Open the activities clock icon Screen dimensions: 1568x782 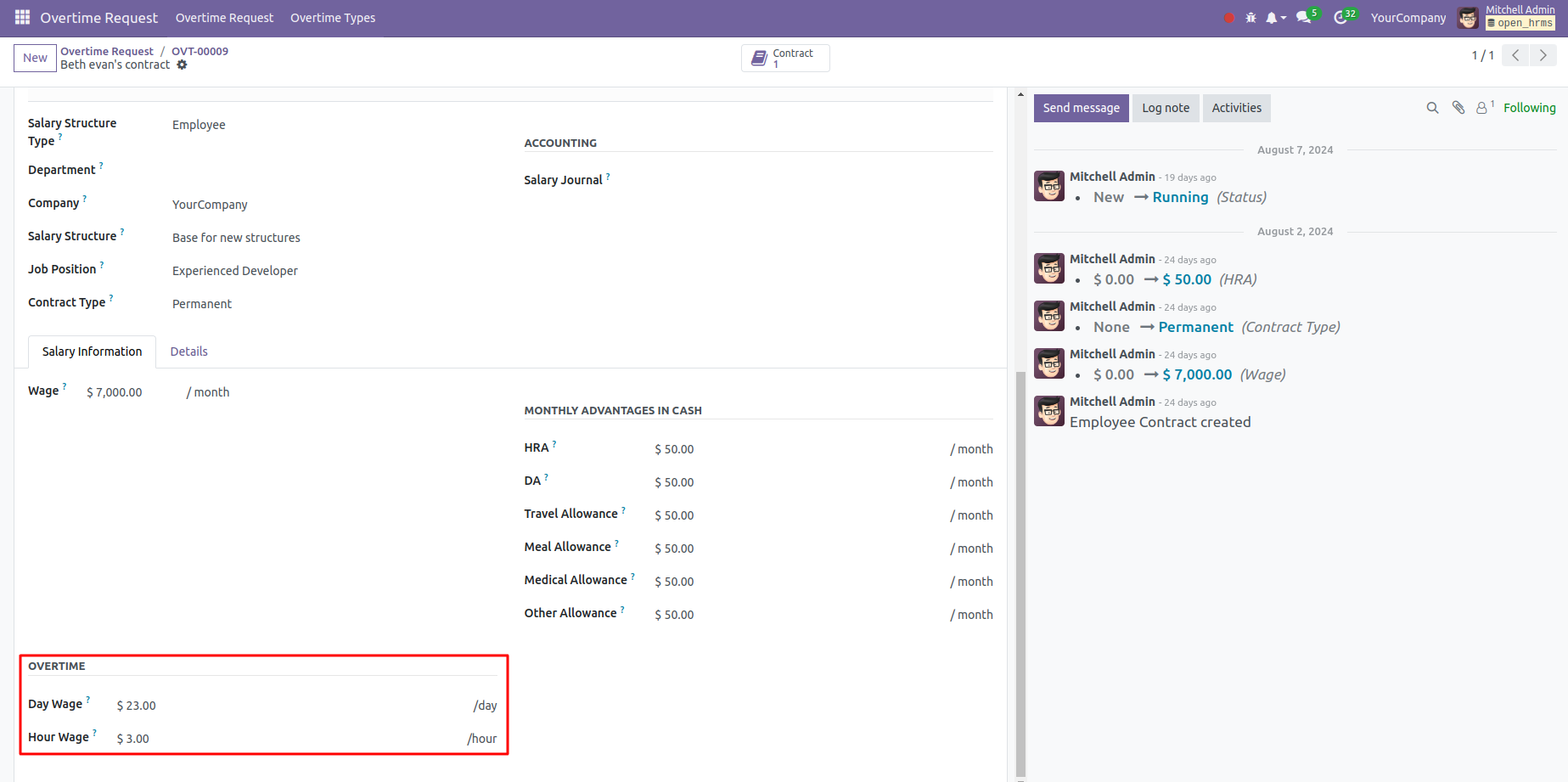pyautogui.click(x=1340, y=18)
